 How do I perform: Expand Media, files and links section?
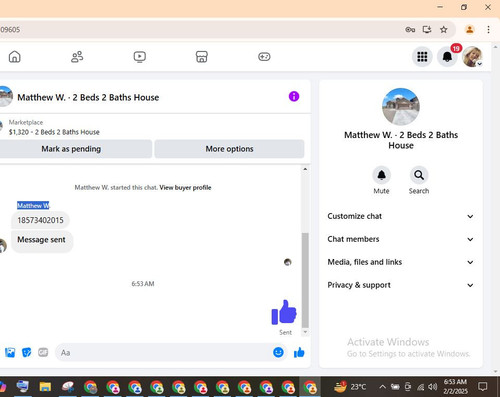pos(400,262)
